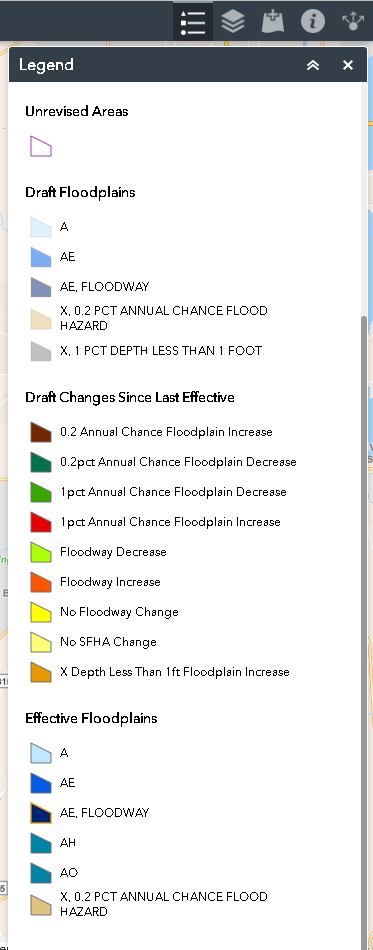Click the No Floodway Change yellow swatch
Viewport: 373px width, 950px height.
point(41,612)
